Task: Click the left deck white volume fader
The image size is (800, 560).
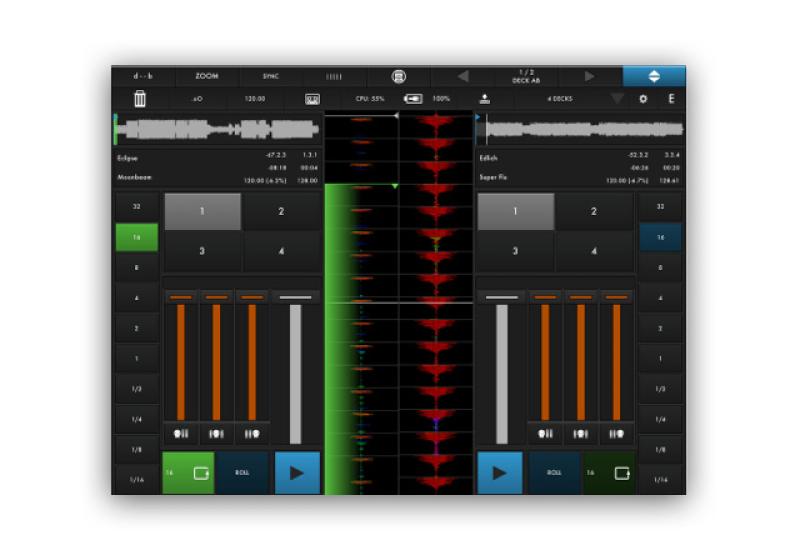Action: (295, 372)
